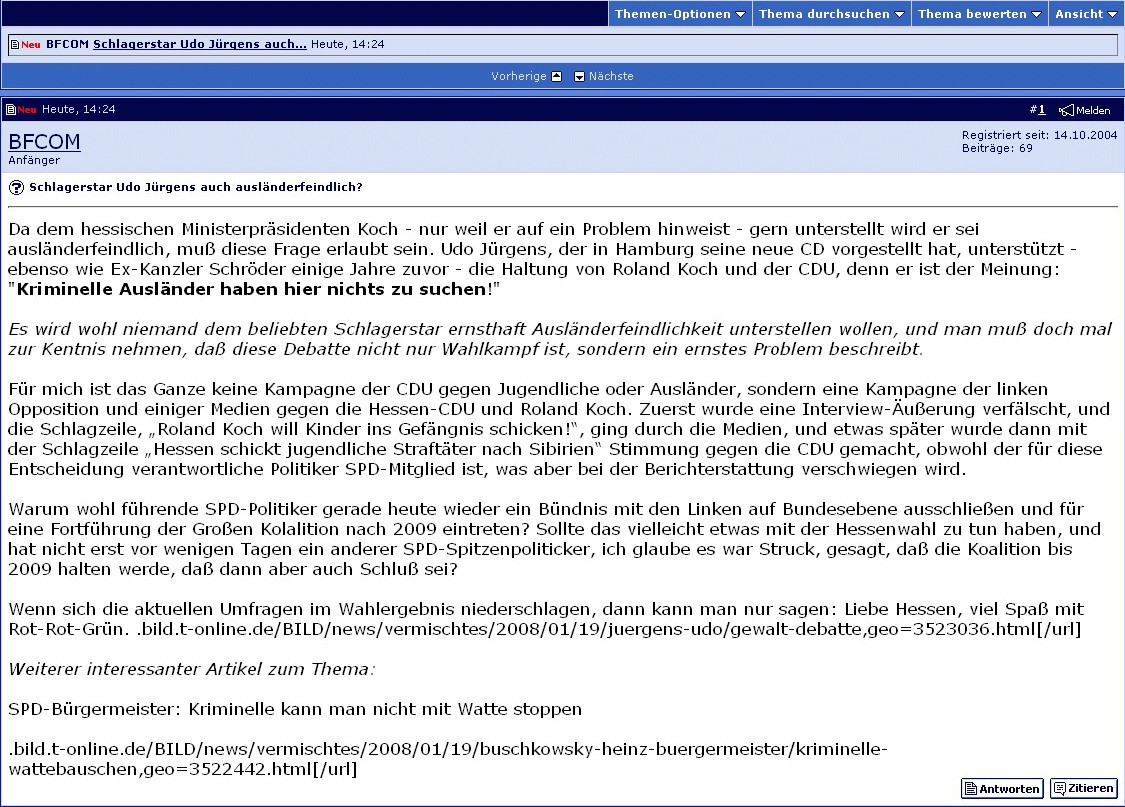The height and width of the screenshot is (807, 1125).
Task: Click the down arrow icon beside Nächste
Action: [x=580, y=77]
